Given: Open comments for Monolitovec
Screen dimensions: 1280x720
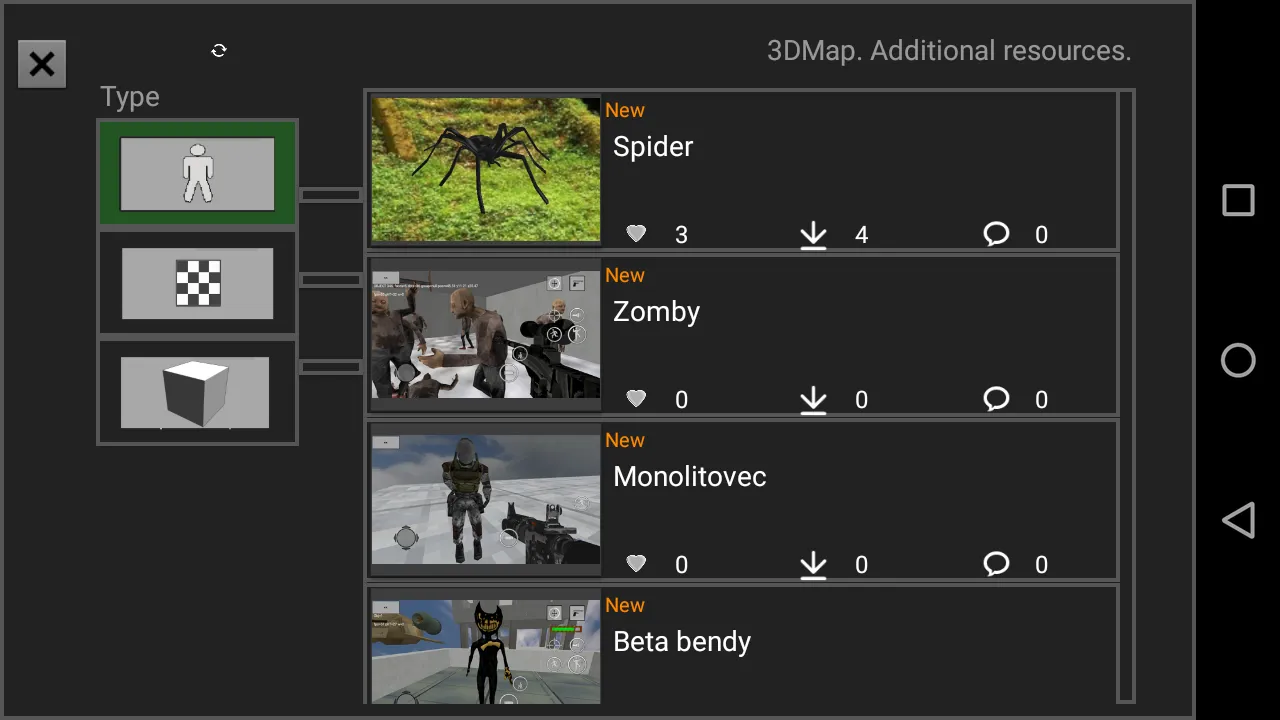Looking at the screenshot, I should 996,564.
